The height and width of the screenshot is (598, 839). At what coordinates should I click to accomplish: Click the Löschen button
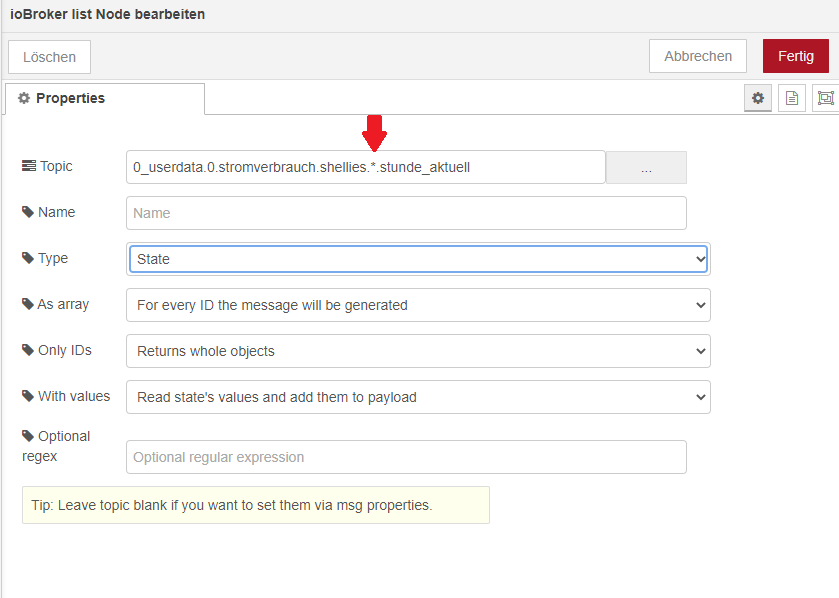click(x=49, y=57)
